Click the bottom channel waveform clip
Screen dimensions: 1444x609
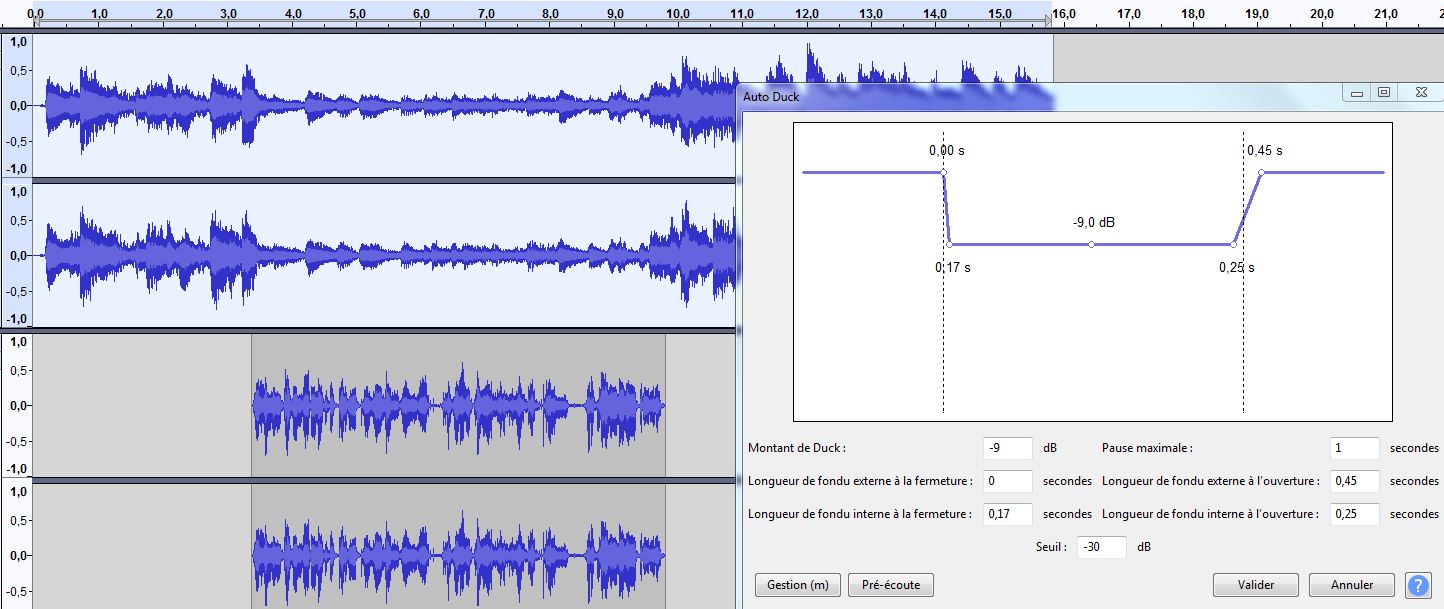click(x=459, y=547)
